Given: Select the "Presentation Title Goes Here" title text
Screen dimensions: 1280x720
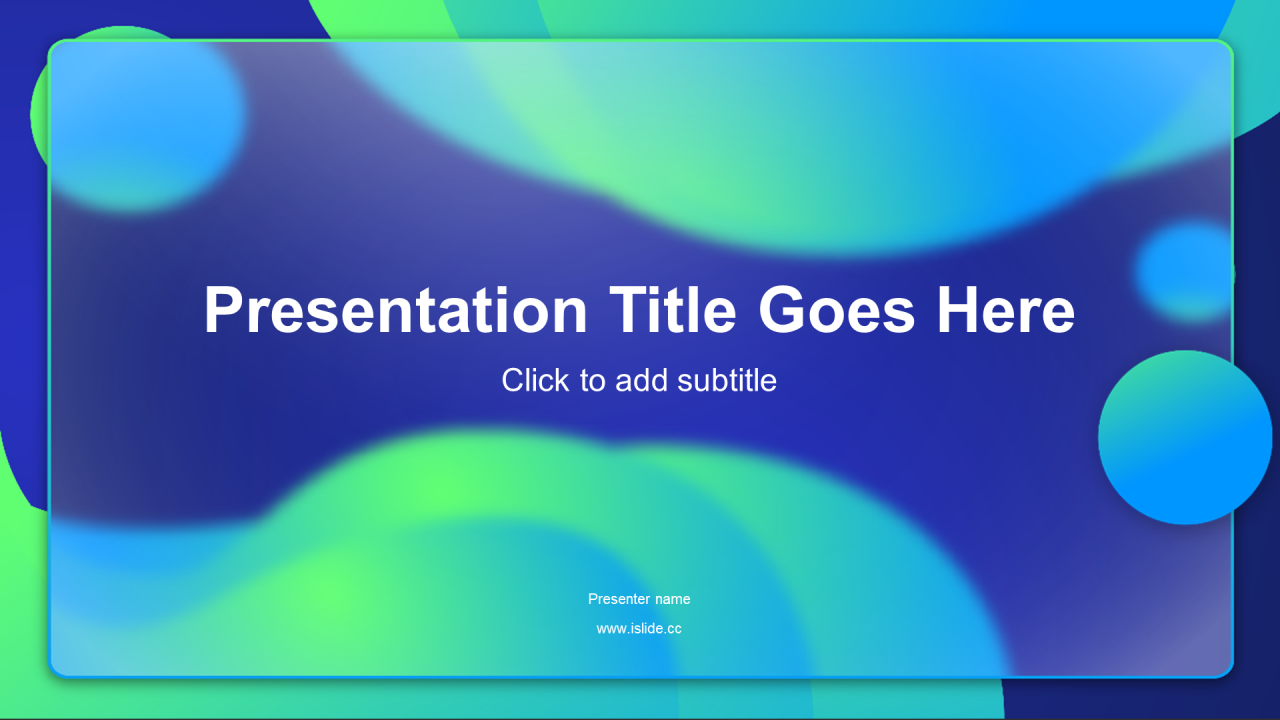Looking at the screenshot, I should click(639, 310).
